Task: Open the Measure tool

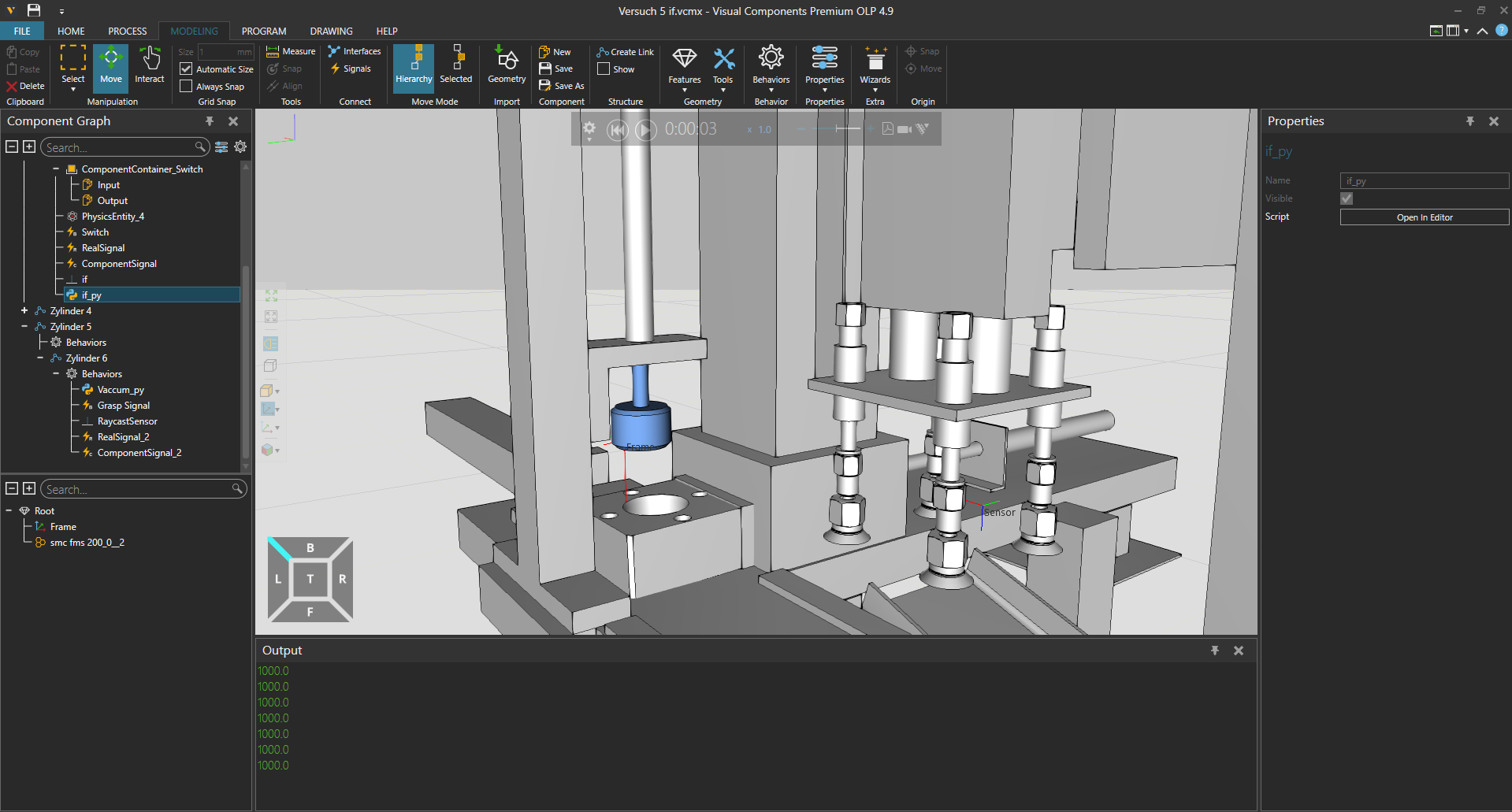Action: pyautogui.click(x=291, y=51)
